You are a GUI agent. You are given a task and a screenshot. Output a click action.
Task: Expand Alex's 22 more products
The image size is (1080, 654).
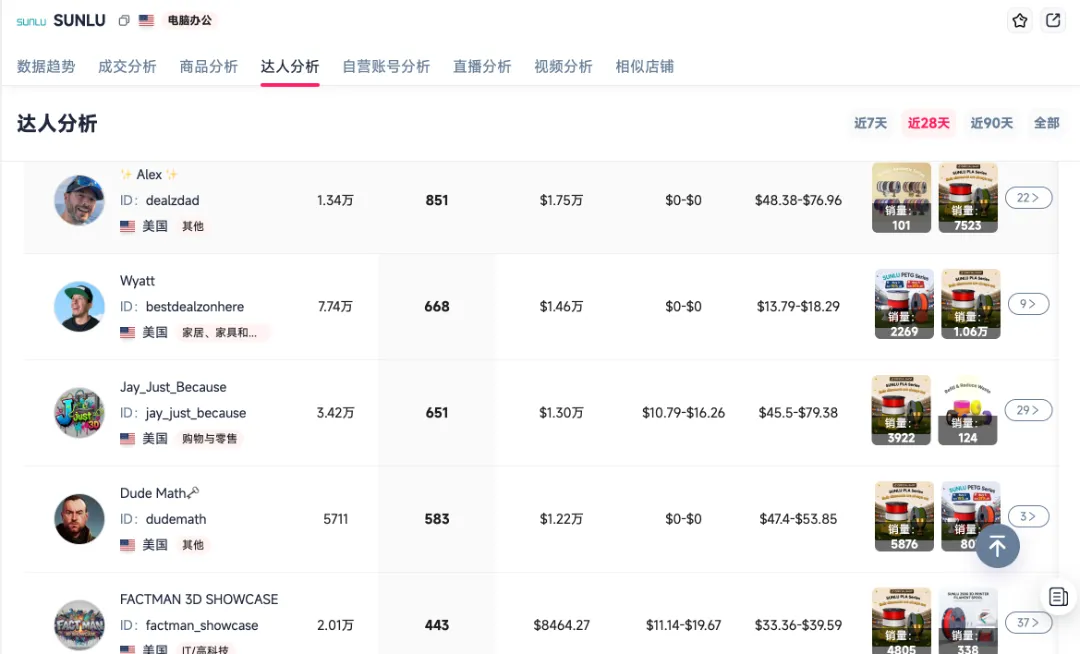coord(1028,198)
